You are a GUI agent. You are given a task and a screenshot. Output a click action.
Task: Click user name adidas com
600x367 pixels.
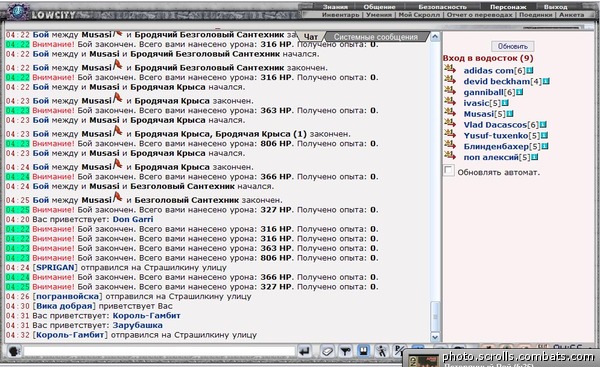point(489,71)
